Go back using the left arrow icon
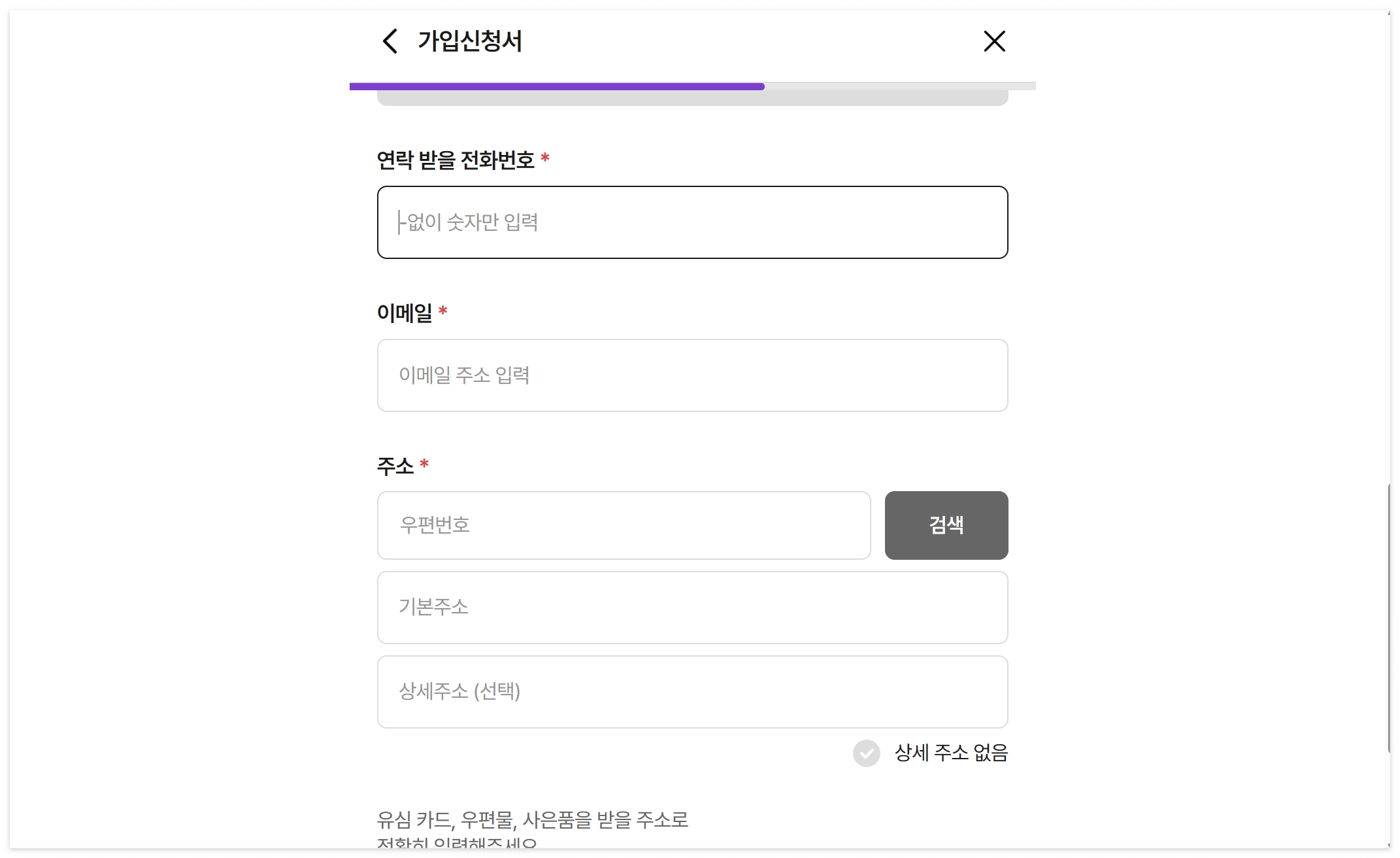 coord(390,41)
